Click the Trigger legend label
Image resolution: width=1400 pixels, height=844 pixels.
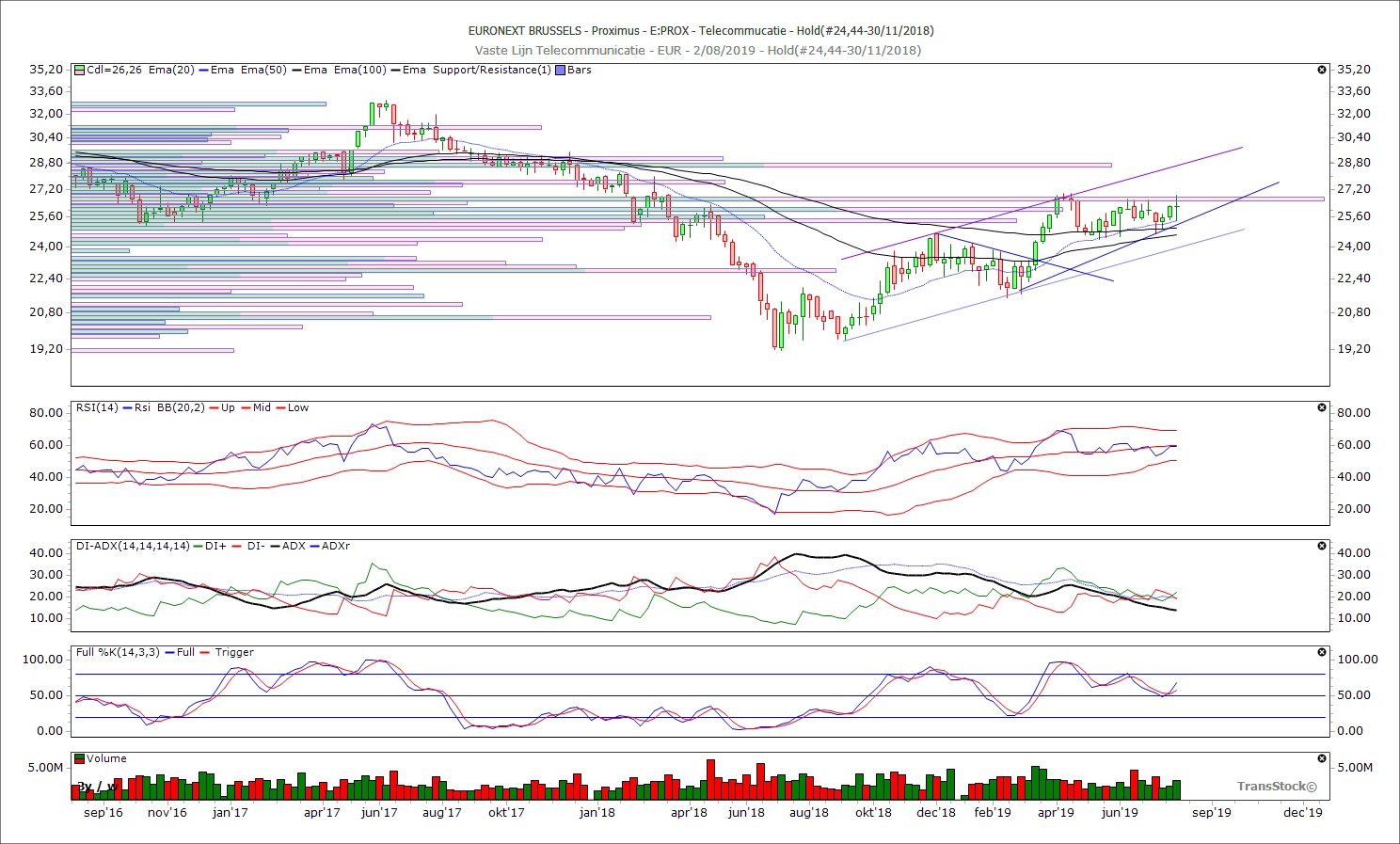234,652
